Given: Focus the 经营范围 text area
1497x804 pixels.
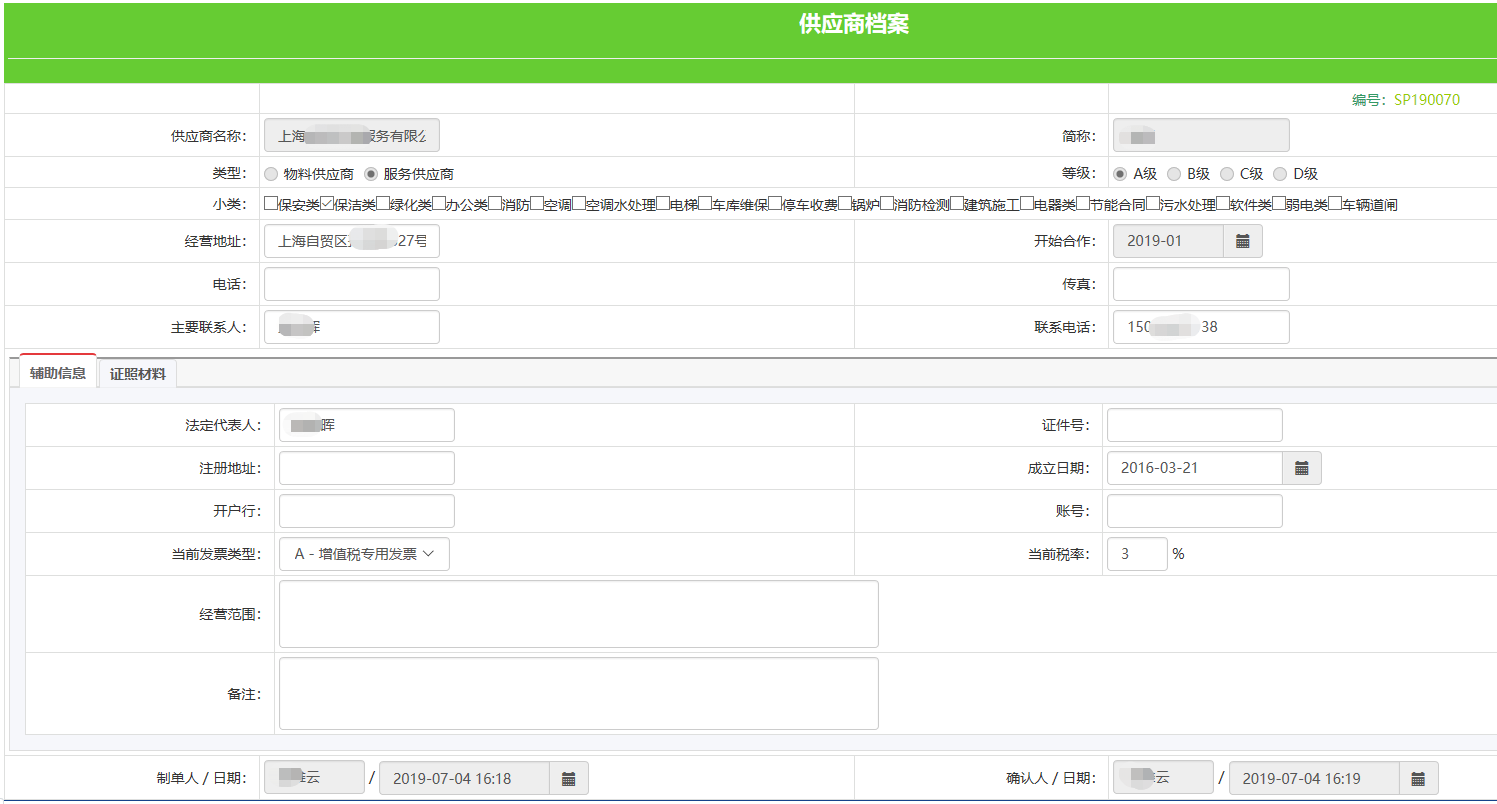Looking at the screenshot, I should coord(578,614).
